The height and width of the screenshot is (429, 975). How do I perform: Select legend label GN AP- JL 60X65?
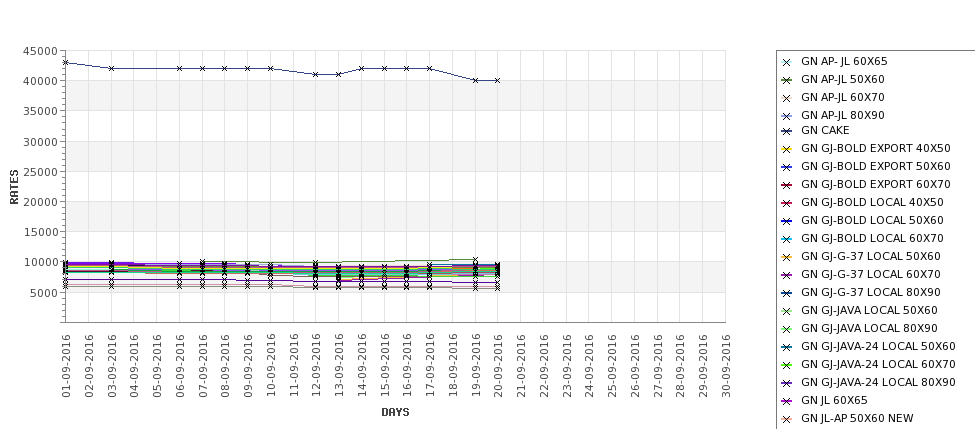[844, 62]
